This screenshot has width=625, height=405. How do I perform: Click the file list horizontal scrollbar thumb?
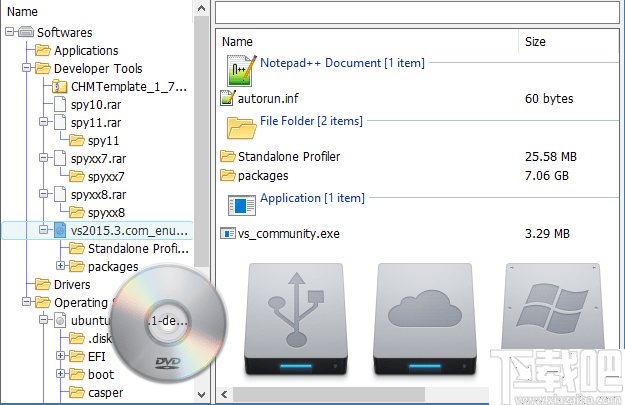point(329,395)
